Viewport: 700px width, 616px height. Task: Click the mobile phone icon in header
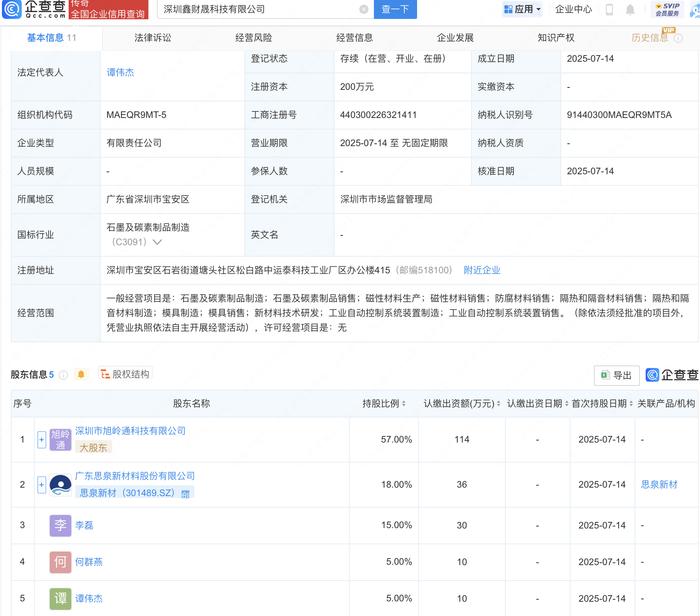609,9
